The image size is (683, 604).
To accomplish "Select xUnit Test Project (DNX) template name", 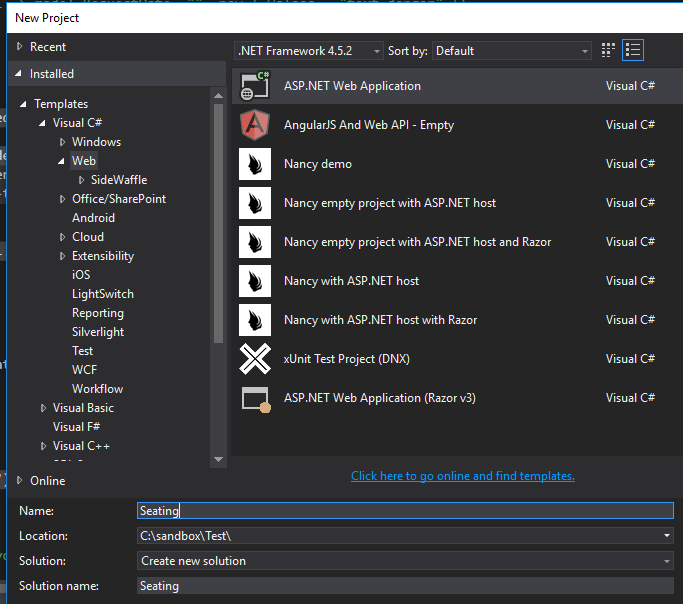I will click(x=347, y=359).
